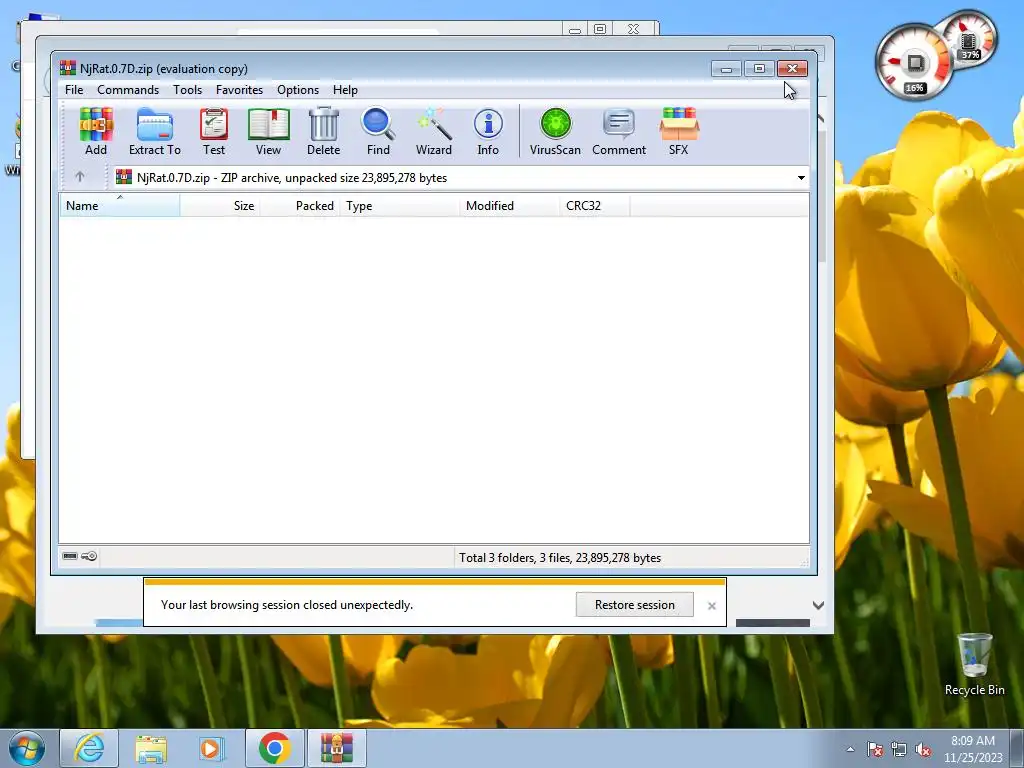This screenshot has width=1024, height=768.
Task: Click the network tray icon
Action: 899,750
